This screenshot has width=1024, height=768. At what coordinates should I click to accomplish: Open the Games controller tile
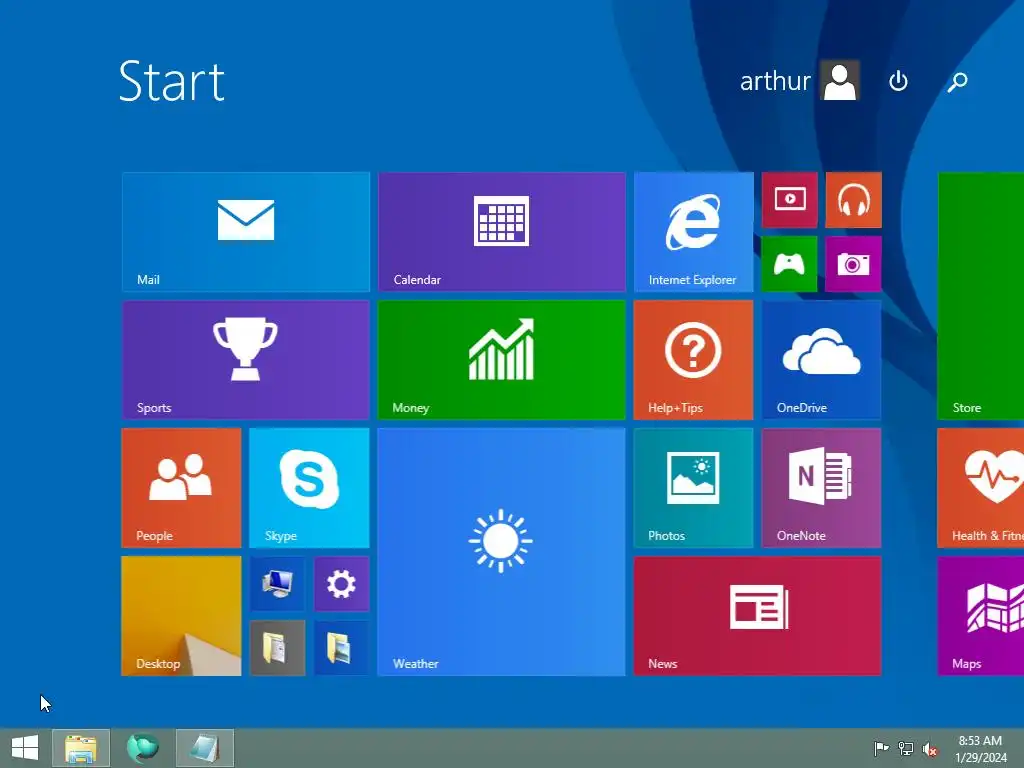790,264
